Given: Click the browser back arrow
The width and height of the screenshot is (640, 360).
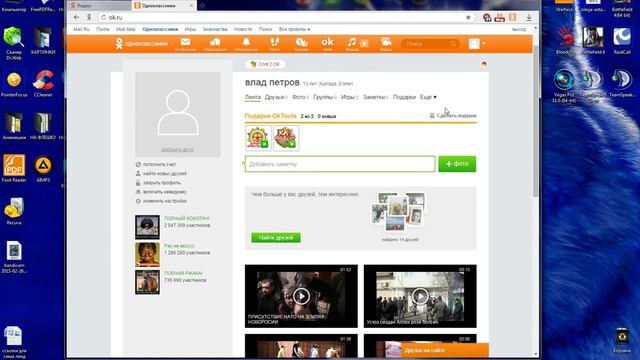Looking at the screenshot, I should pos(76,17).
